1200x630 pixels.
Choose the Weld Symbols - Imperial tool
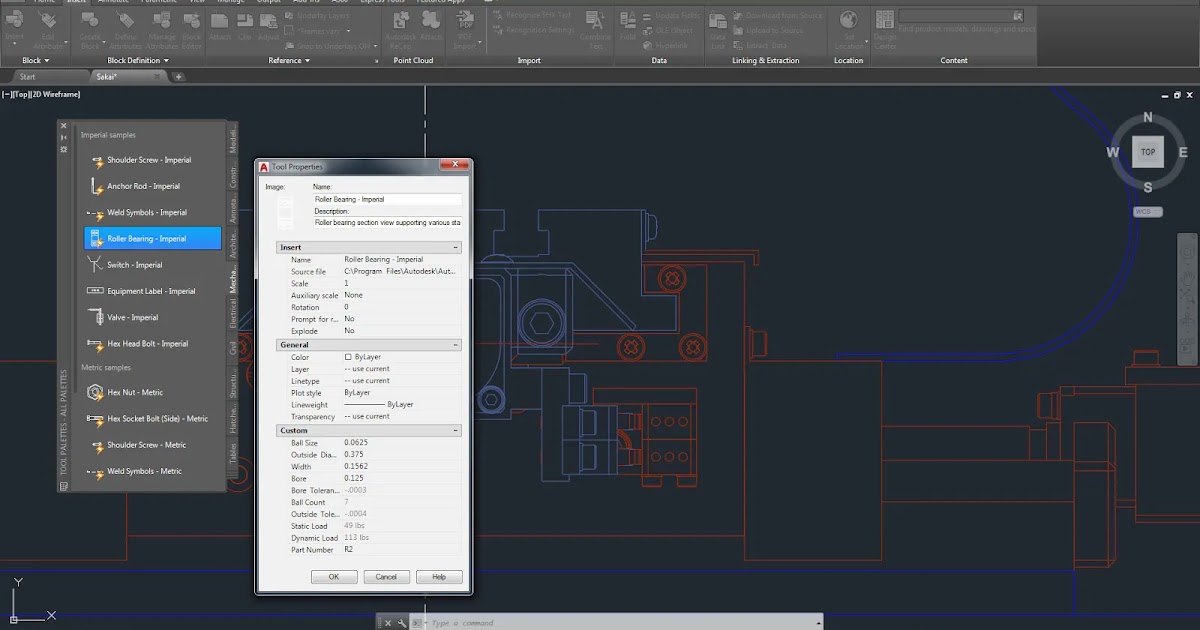[147, 213]
